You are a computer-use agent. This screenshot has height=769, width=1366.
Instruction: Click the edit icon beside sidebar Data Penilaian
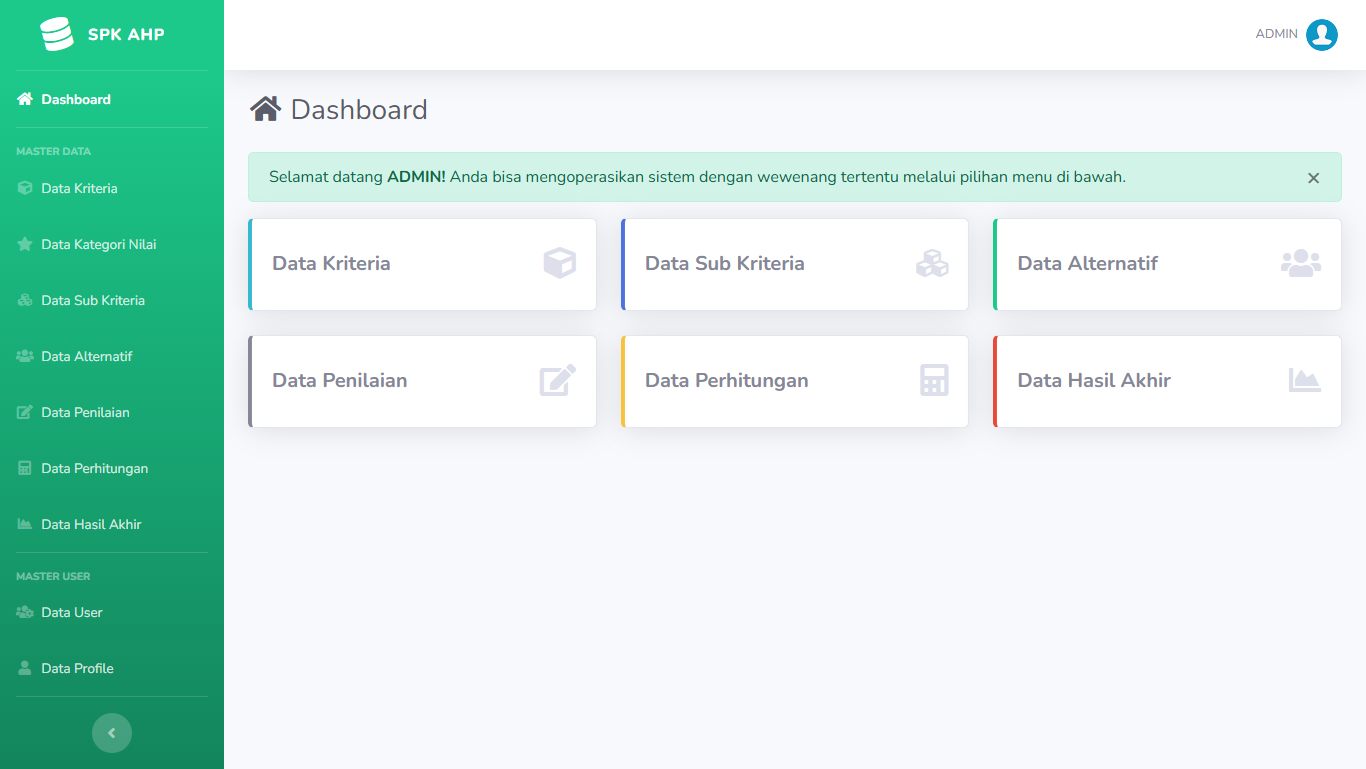click(x=25, y=412)
